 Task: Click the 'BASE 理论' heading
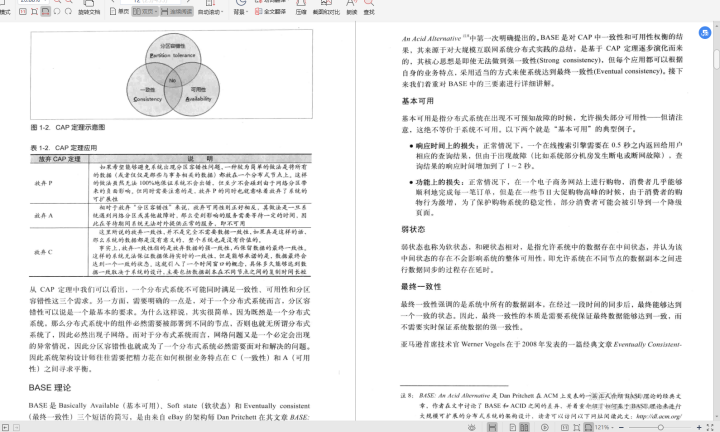(x=50, y=388)
